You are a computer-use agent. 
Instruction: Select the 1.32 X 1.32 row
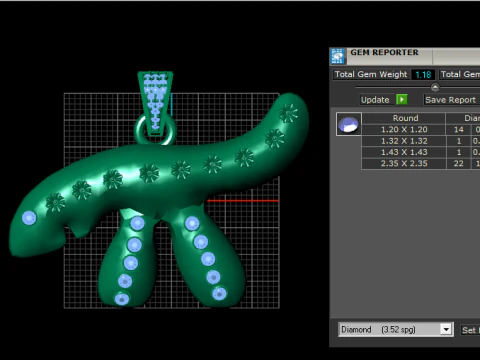point(421,141)
